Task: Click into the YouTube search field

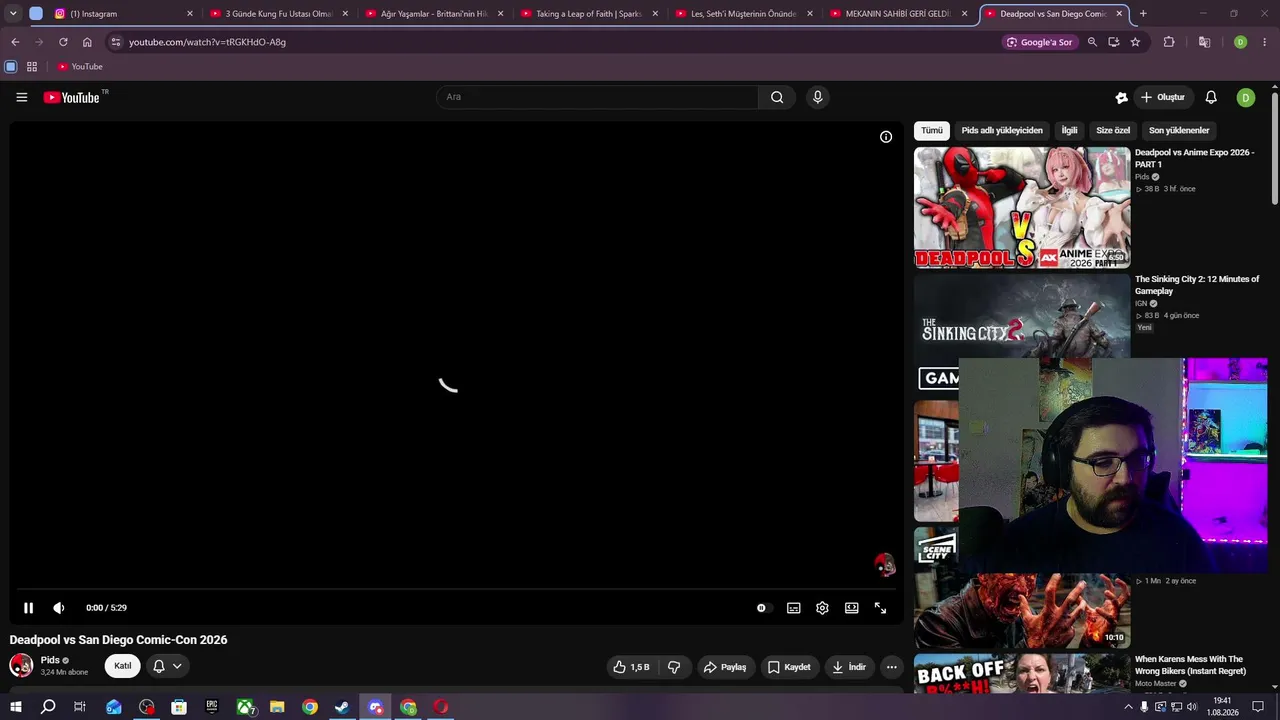Action: (597, 97)
